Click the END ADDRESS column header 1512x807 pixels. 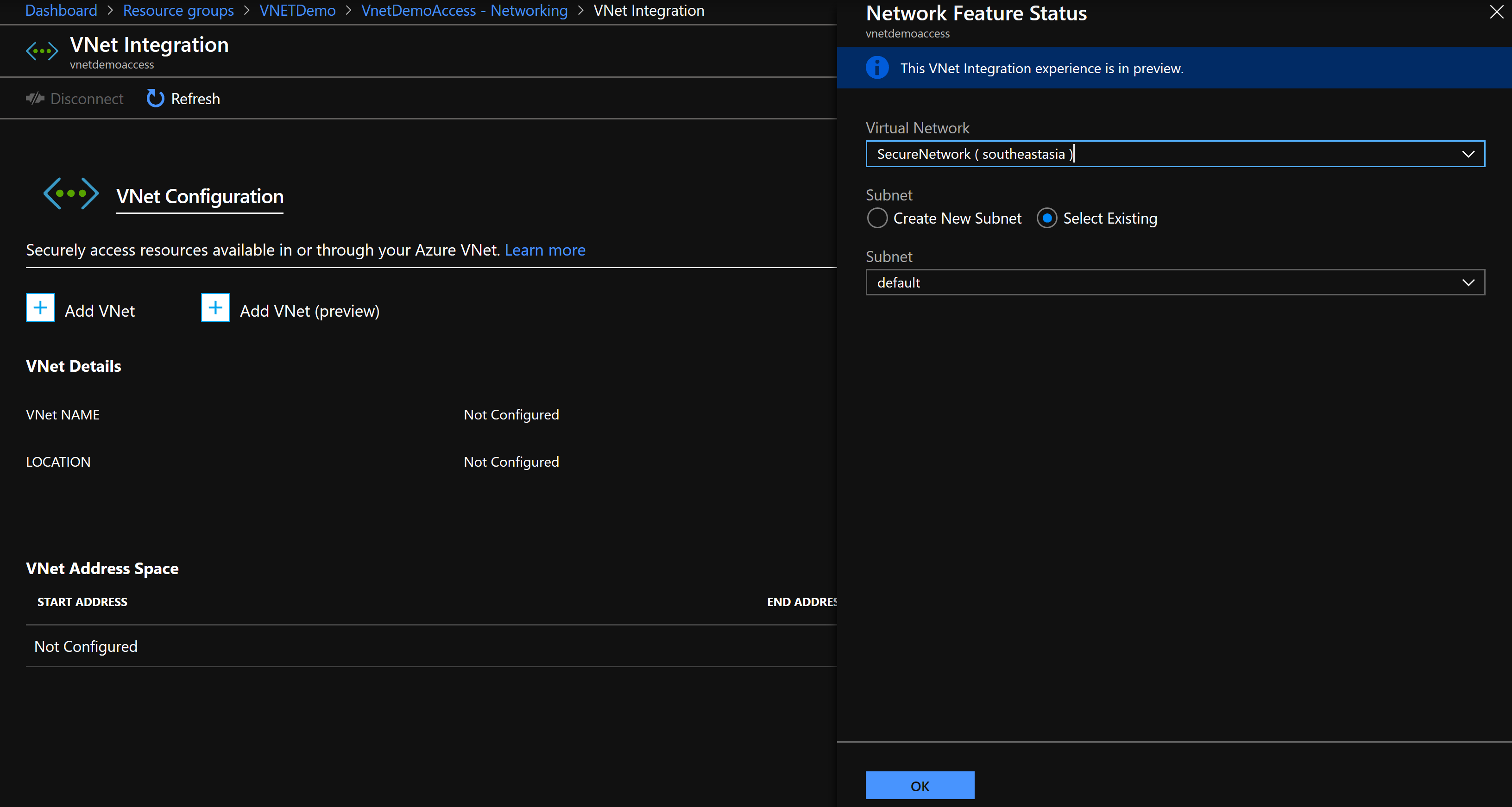click(x=802, y=602)
